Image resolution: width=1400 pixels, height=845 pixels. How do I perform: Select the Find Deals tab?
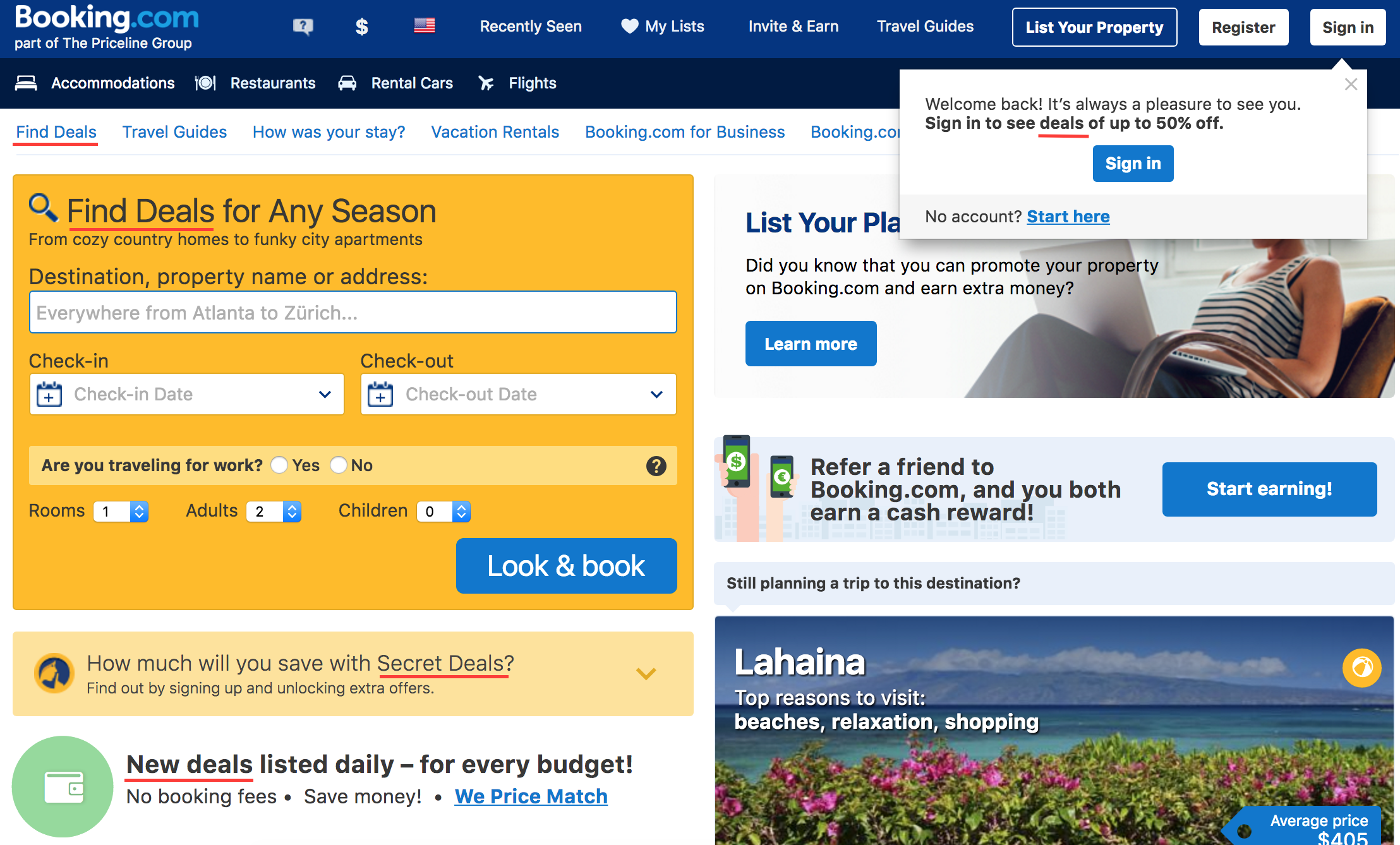point(56,132)
